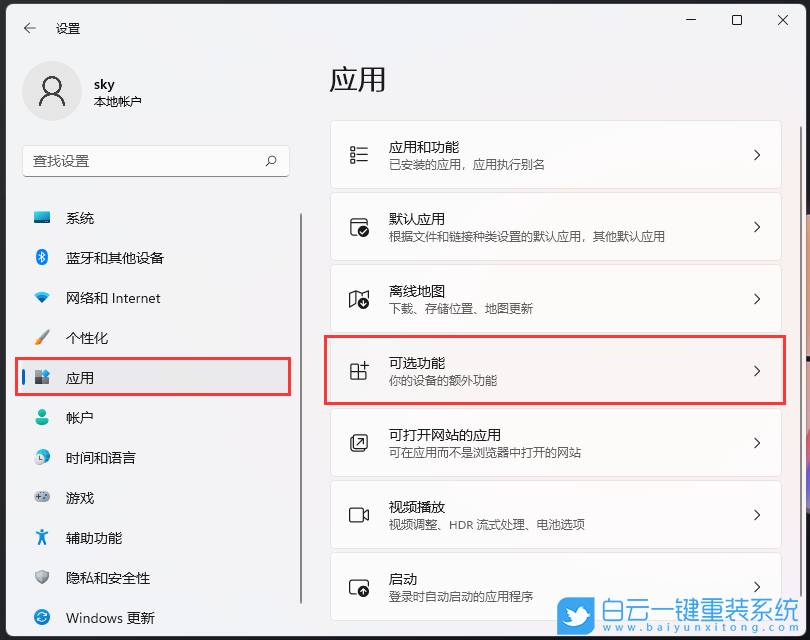Click the 查找设置 search field

[155, 161]
